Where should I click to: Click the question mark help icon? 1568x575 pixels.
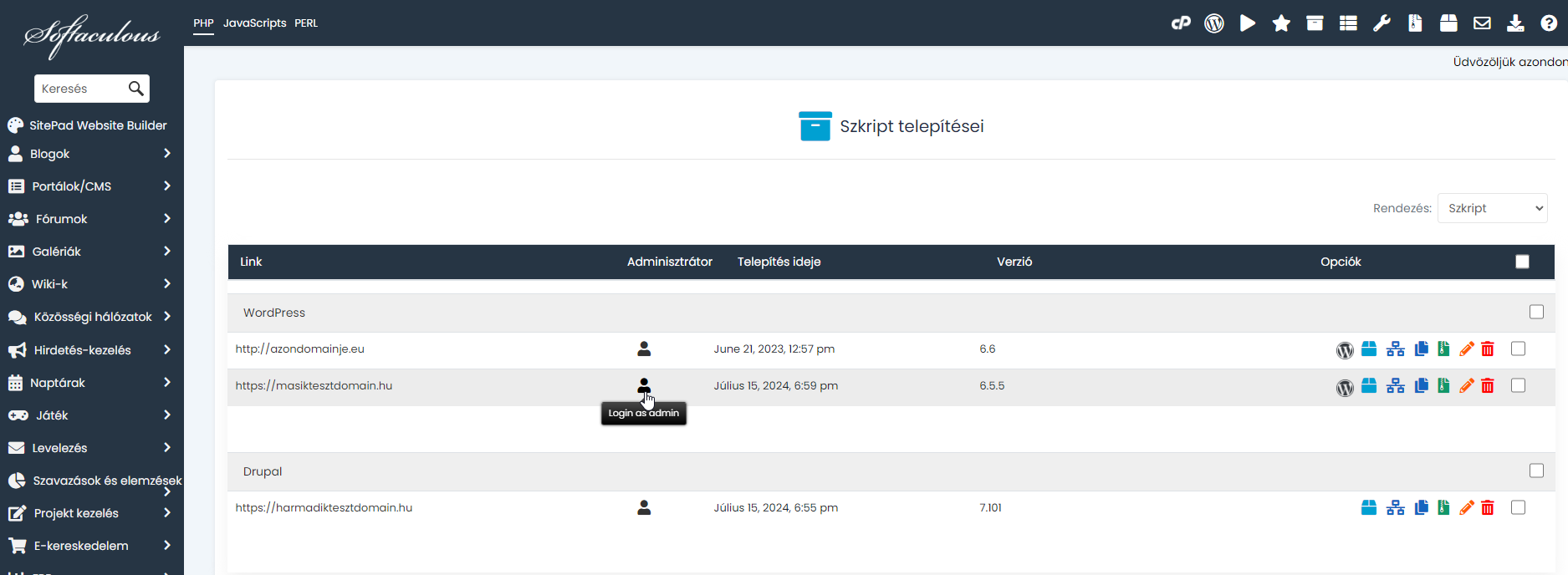pos(1549,23)
